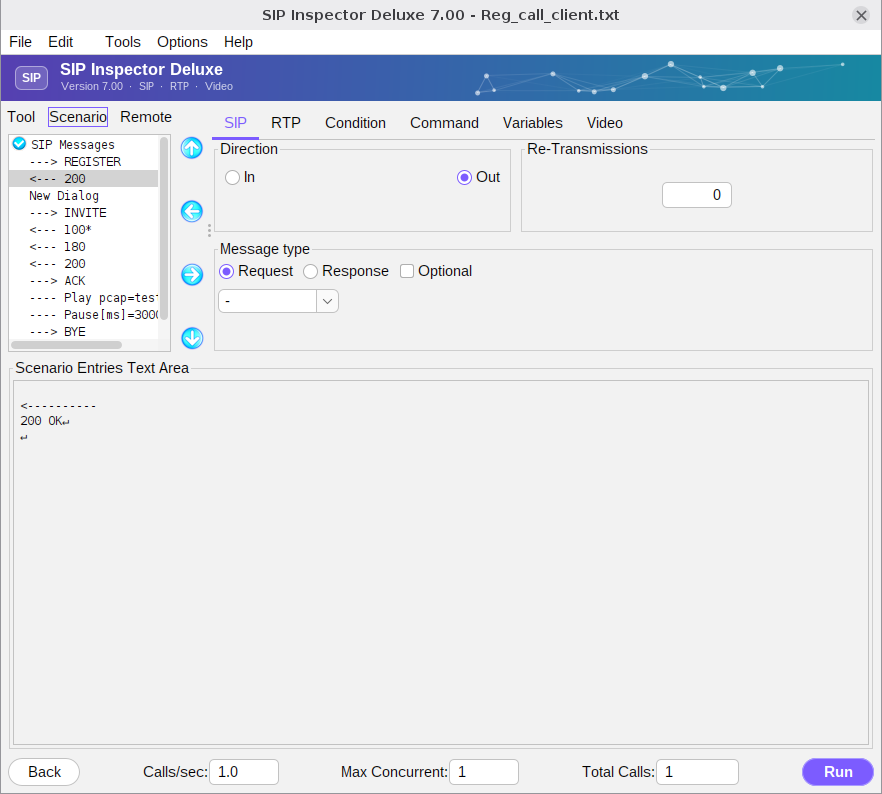This screenshot has width=882, height=794.
Task: Click the scenario list horizontal scrollbar
Action: click(x=66, y=345)
